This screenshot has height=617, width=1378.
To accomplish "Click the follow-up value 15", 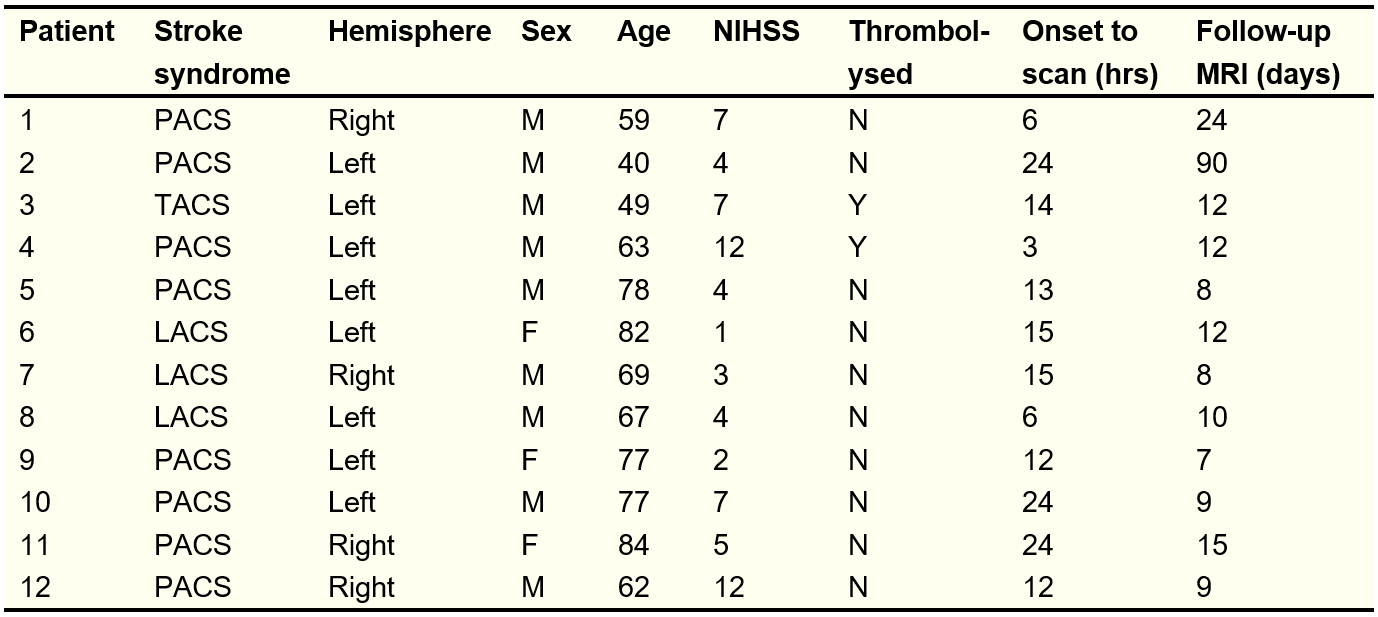I will [1211, 545].
